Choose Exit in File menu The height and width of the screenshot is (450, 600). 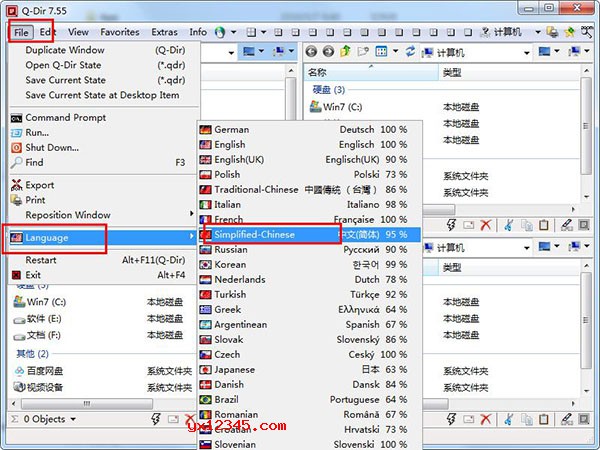point(103,275)
